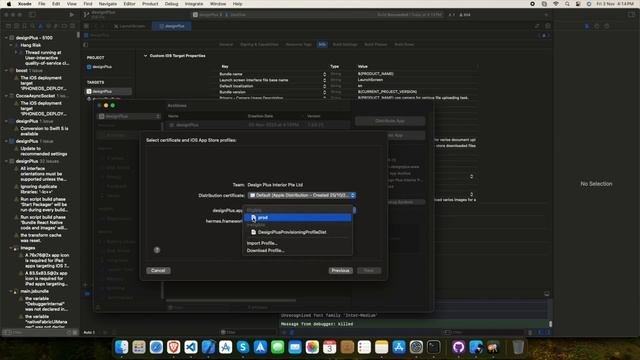Open the Integrate menu
Screen dimensions: 640x360
pyautogui.click(x=194, y=4)
